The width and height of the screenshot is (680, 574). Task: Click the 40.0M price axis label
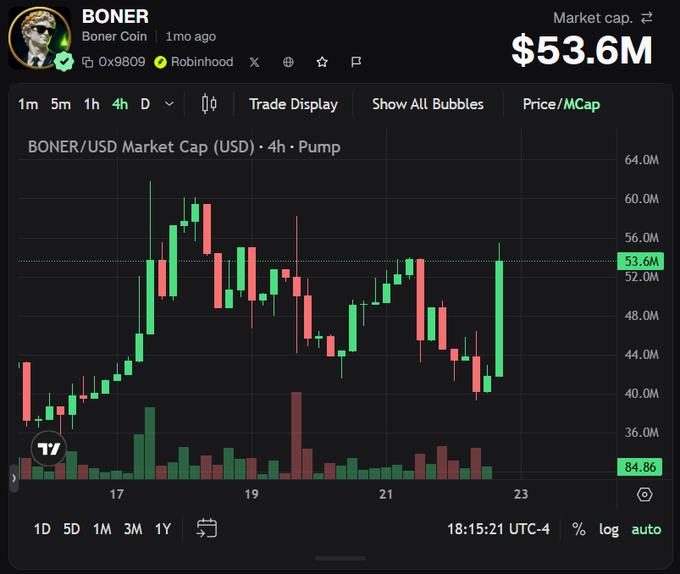tap(641, 394)
